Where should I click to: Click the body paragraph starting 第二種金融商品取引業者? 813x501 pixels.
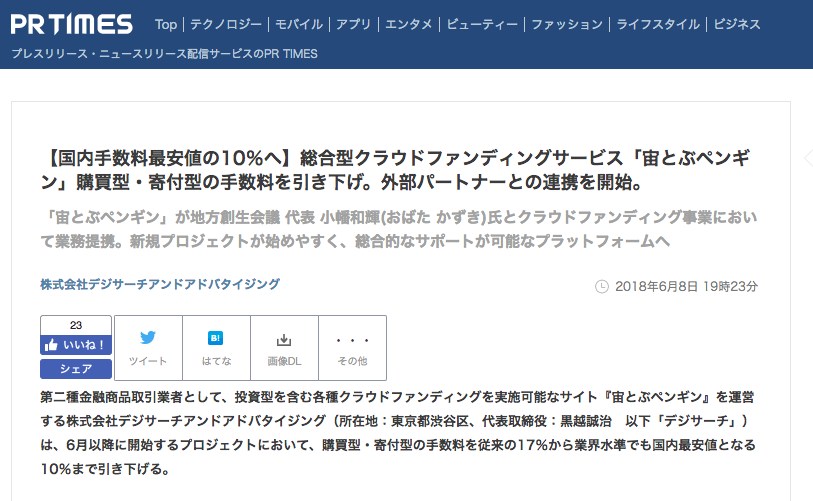pyautogui.click(x=398, y=433)
